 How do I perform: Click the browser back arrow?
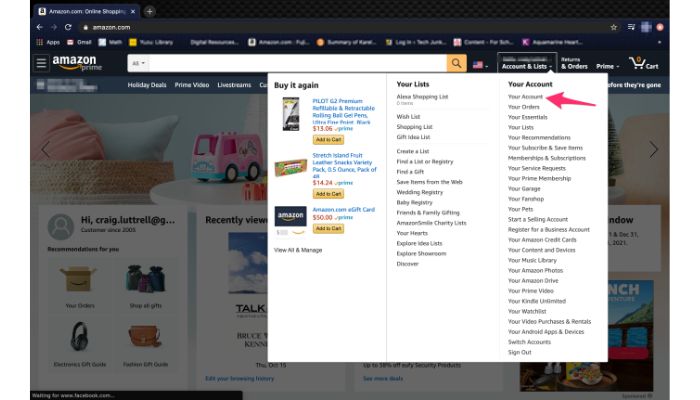[40, 27]
